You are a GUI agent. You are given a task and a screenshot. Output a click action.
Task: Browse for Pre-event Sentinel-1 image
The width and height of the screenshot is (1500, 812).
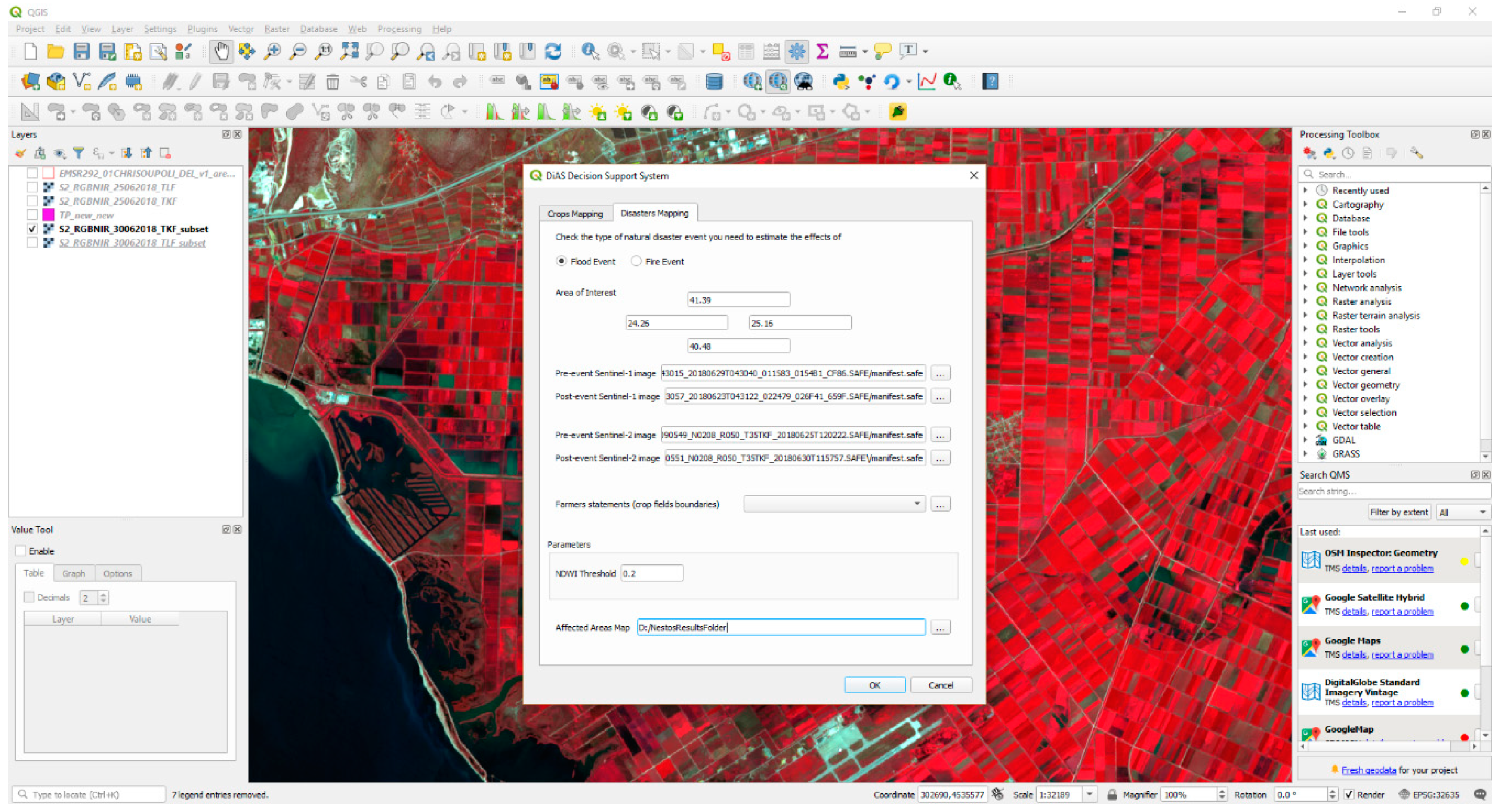point(940,373)
